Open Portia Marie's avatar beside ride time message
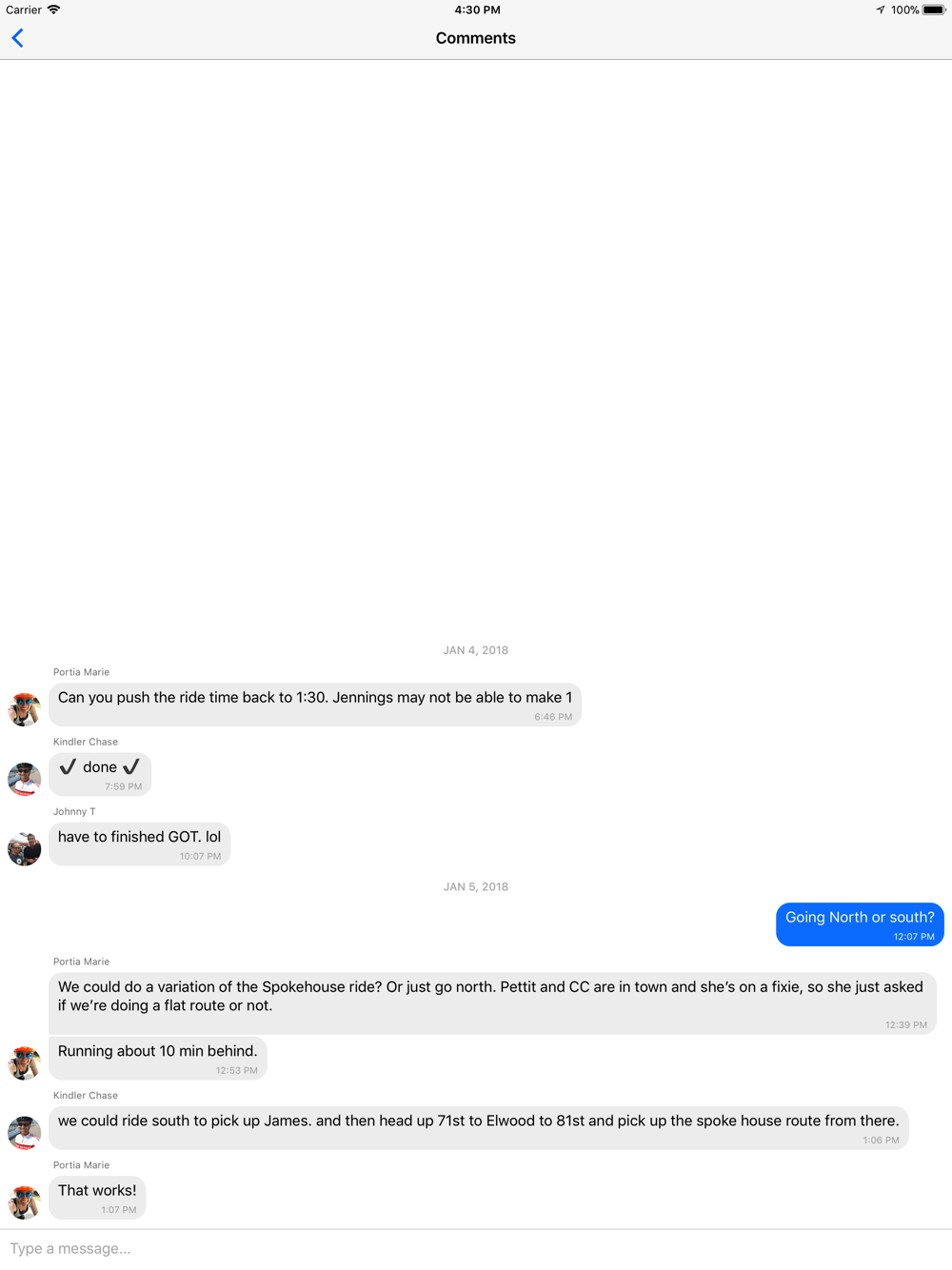The height and width of the screenshot is (1270, 952). click(25, 709)
